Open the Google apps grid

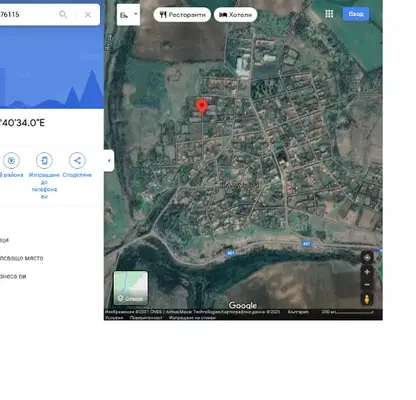tap(329, 14)
